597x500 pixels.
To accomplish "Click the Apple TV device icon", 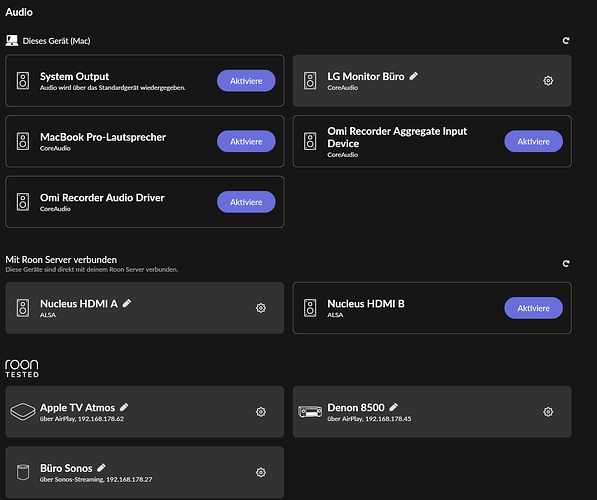I will [x=22, y=412].
